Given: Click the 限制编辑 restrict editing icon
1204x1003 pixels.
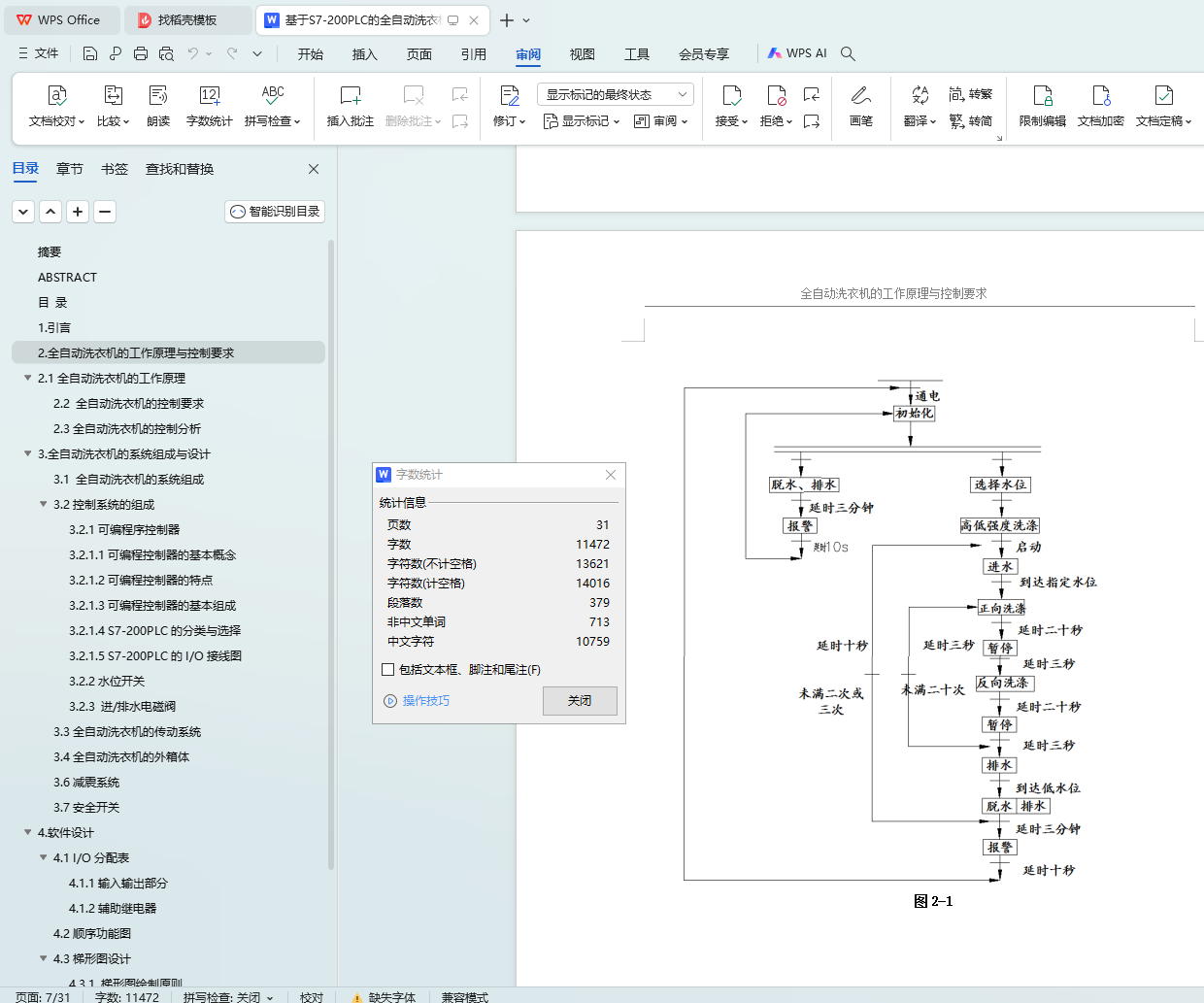Looking at the screenshot, I should pos(1042,96).
